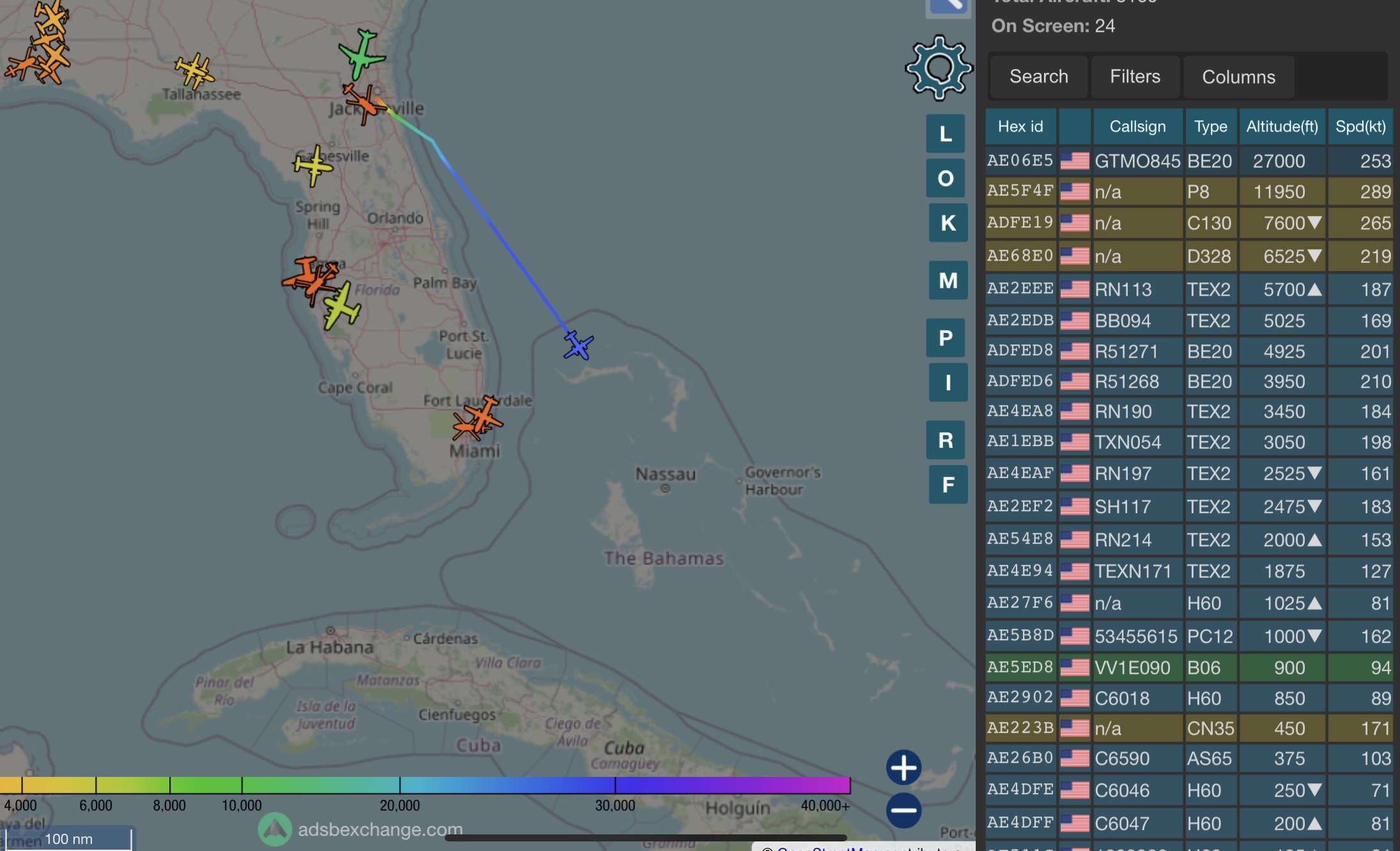
Task: Select highlighted callsign VV1E090 row
Action: click(1189, 668)
